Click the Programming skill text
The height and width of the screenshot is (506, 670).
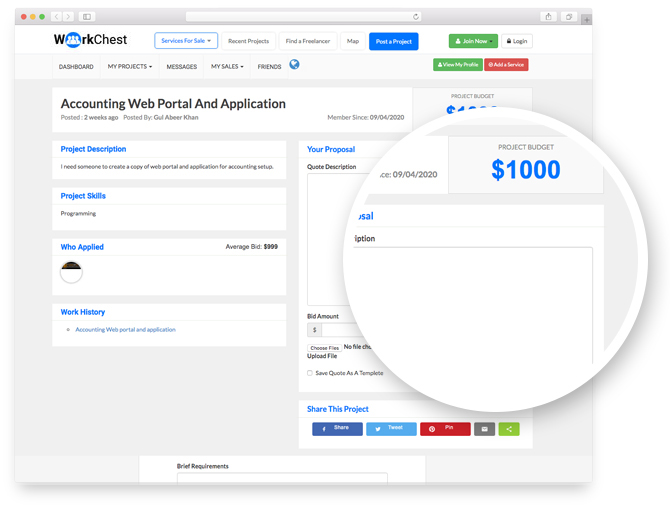coord(78,213)
